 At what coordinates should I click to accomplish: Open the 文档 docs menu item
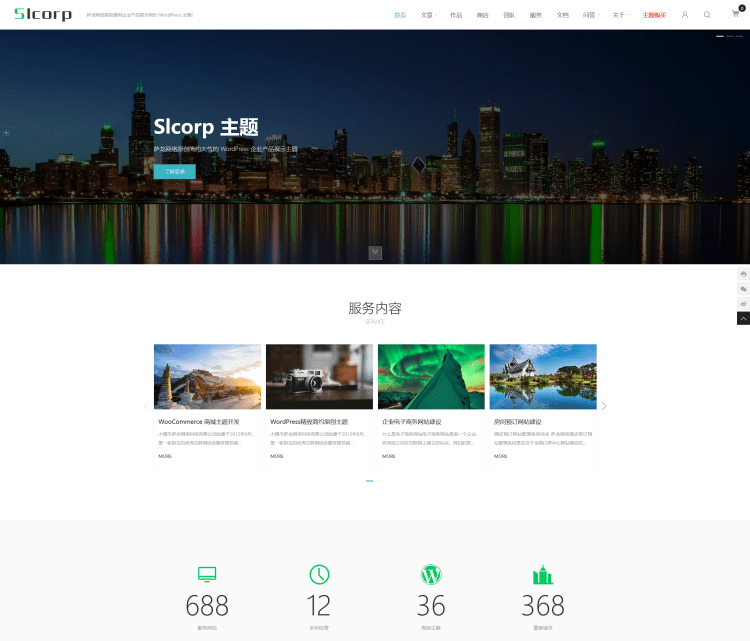click(x=562, y=15)
